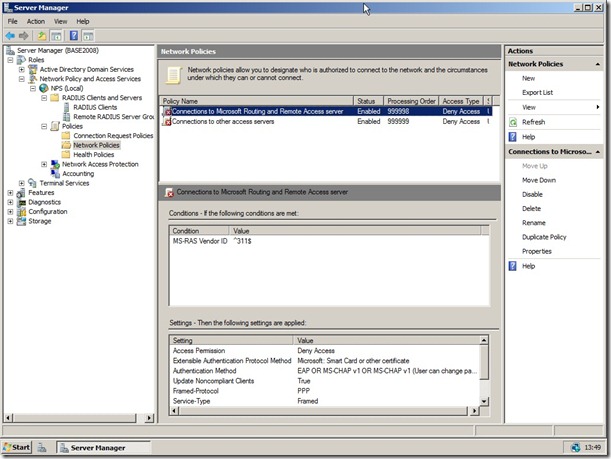Viewport: 611px width, 459px height.
Task: Sort by the Processing Order column header
Action: coord(411,101)
